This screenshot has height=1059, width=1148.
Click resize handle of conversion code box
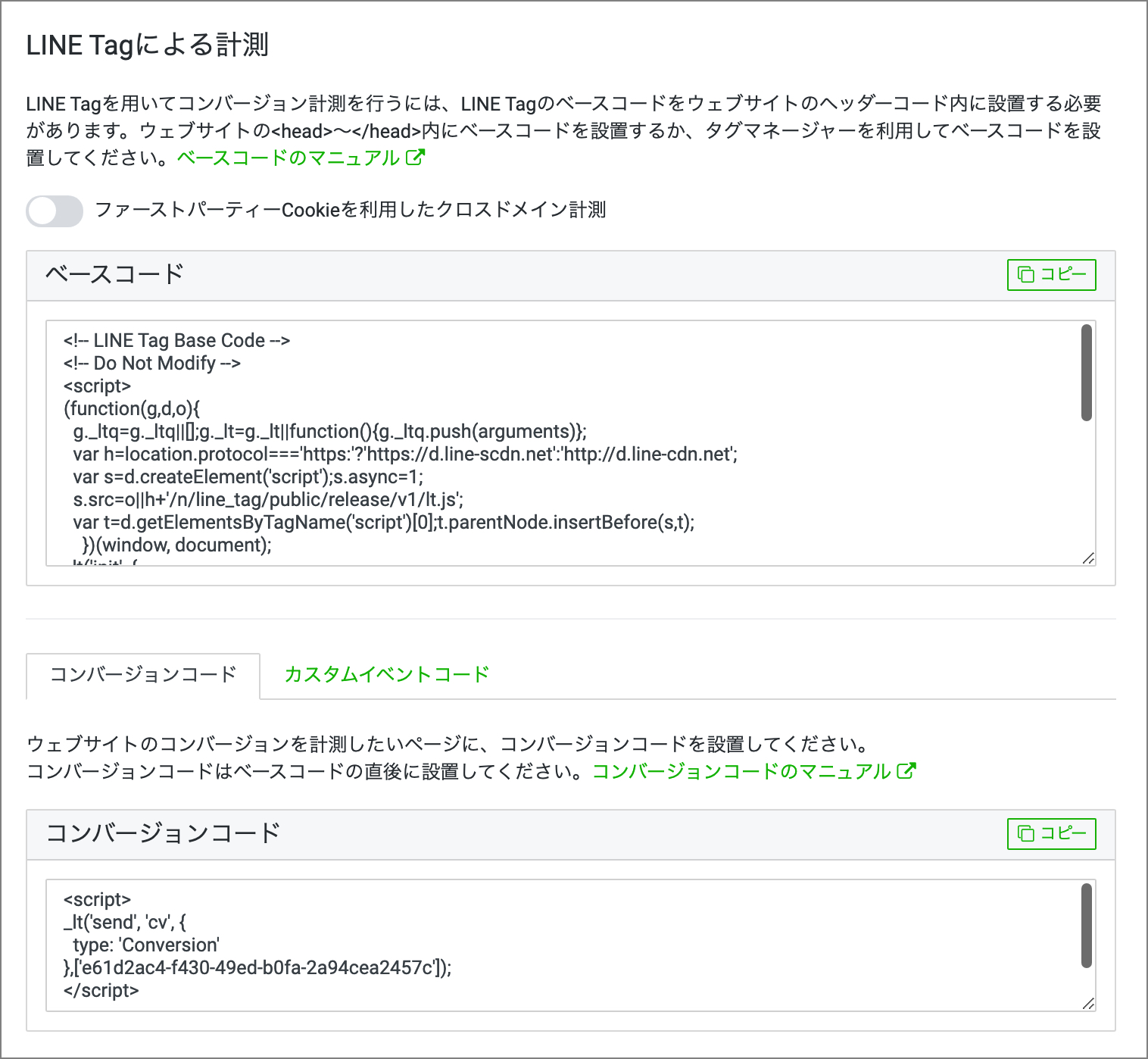coord(1088,1004)
